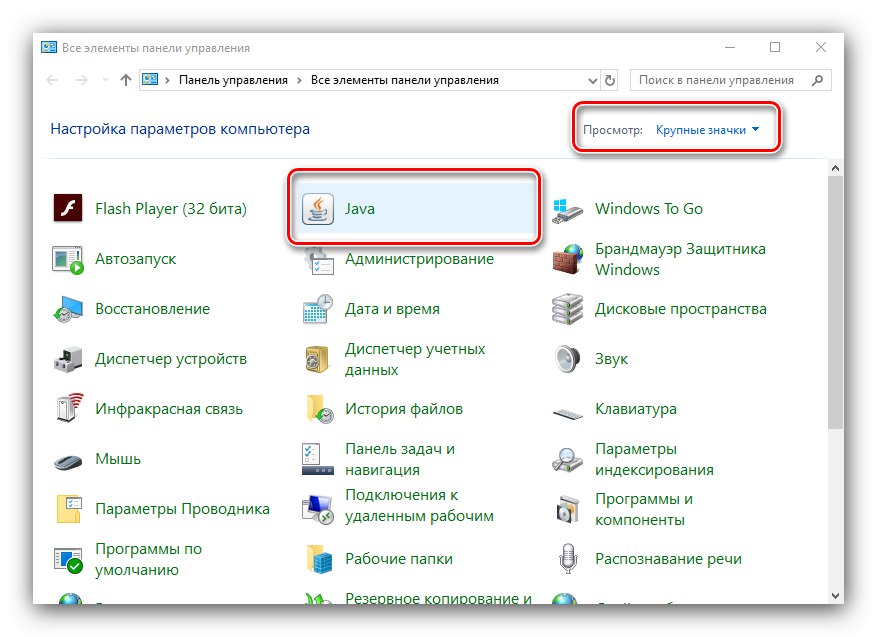Open the Автозапуск icon

click(68, 259)
